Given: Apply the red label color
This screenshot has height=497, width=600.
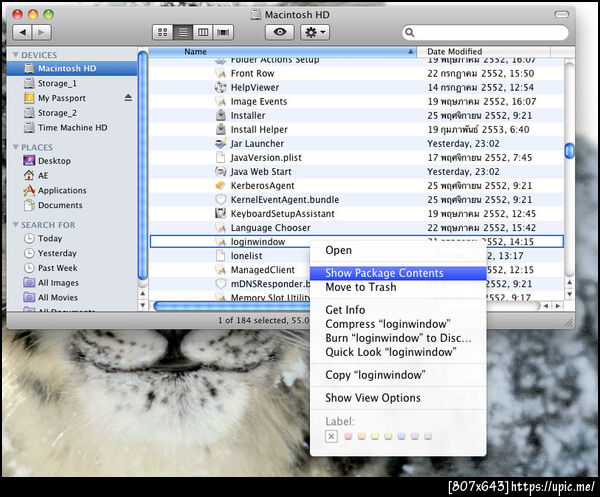Looking at the screenshot, I should pyautogui.click(x=348, y=436).
